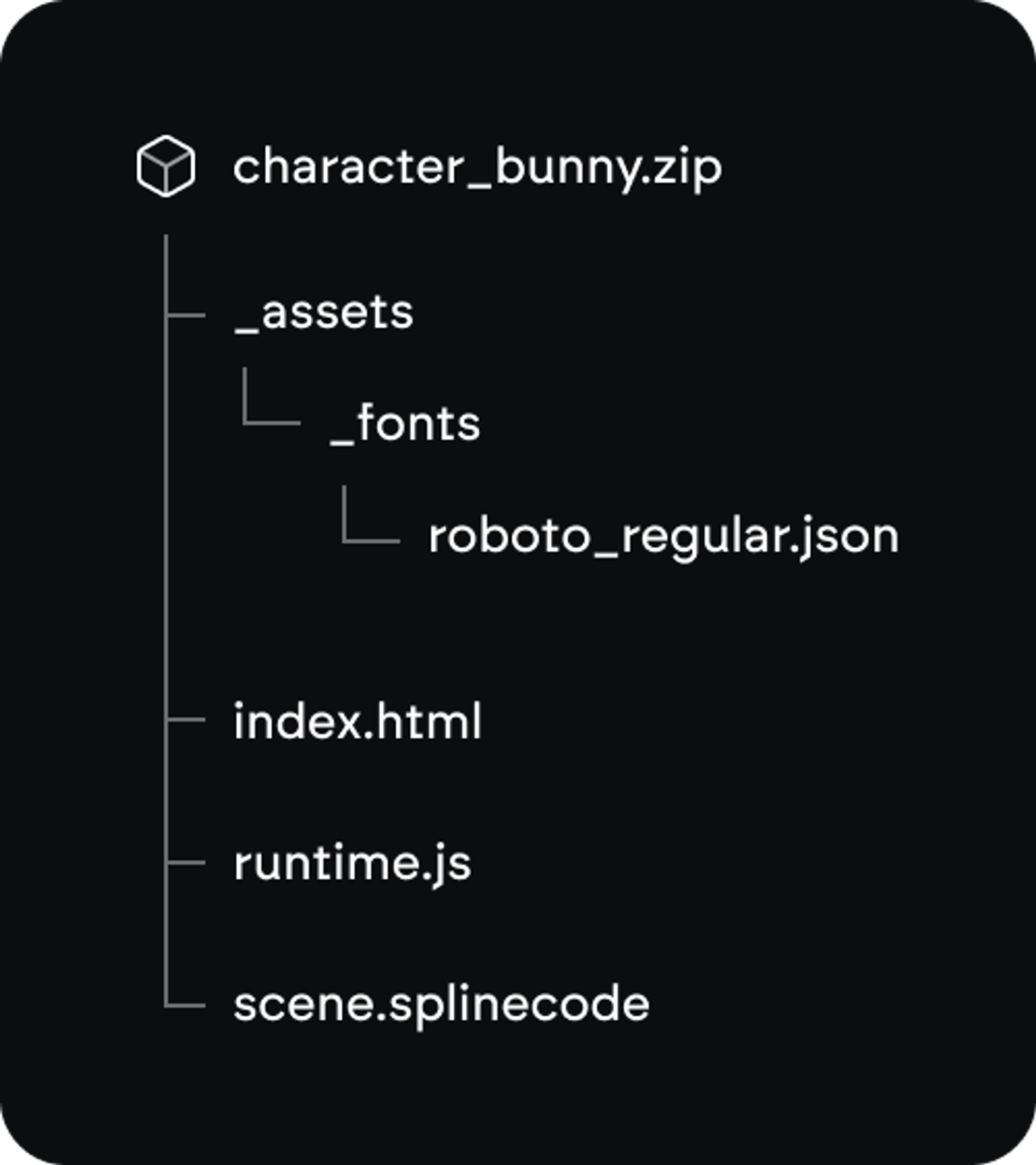Select the runtime.js file
Screen dimensions: 1036x1165
[353, 863]
